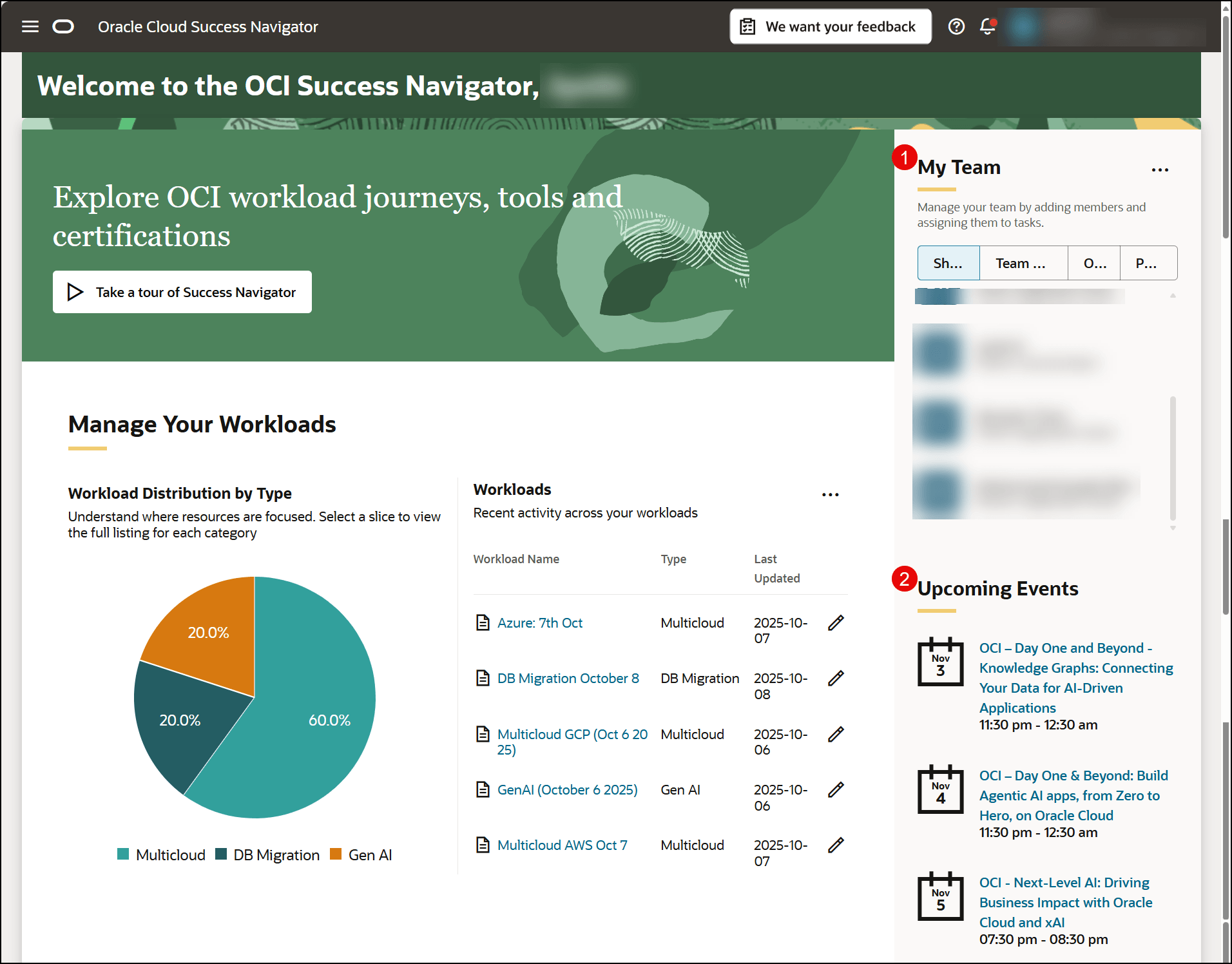The height and width of the screenshot is (964, 1232).
Task: Open the hamburger navigation menu
Action: click(30, 26)
